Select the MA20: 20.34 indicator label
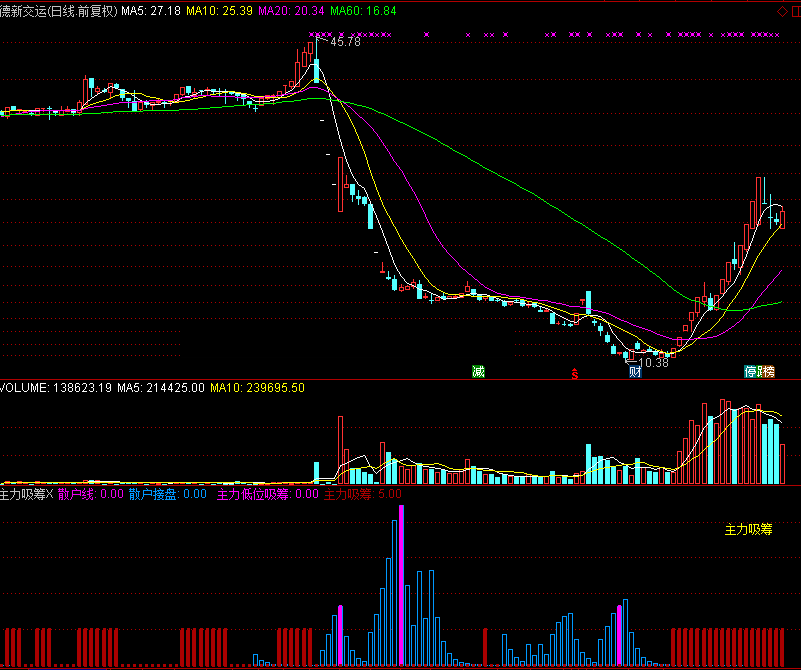This screenshot has height=670, width=801. click(x=291, y=11)
